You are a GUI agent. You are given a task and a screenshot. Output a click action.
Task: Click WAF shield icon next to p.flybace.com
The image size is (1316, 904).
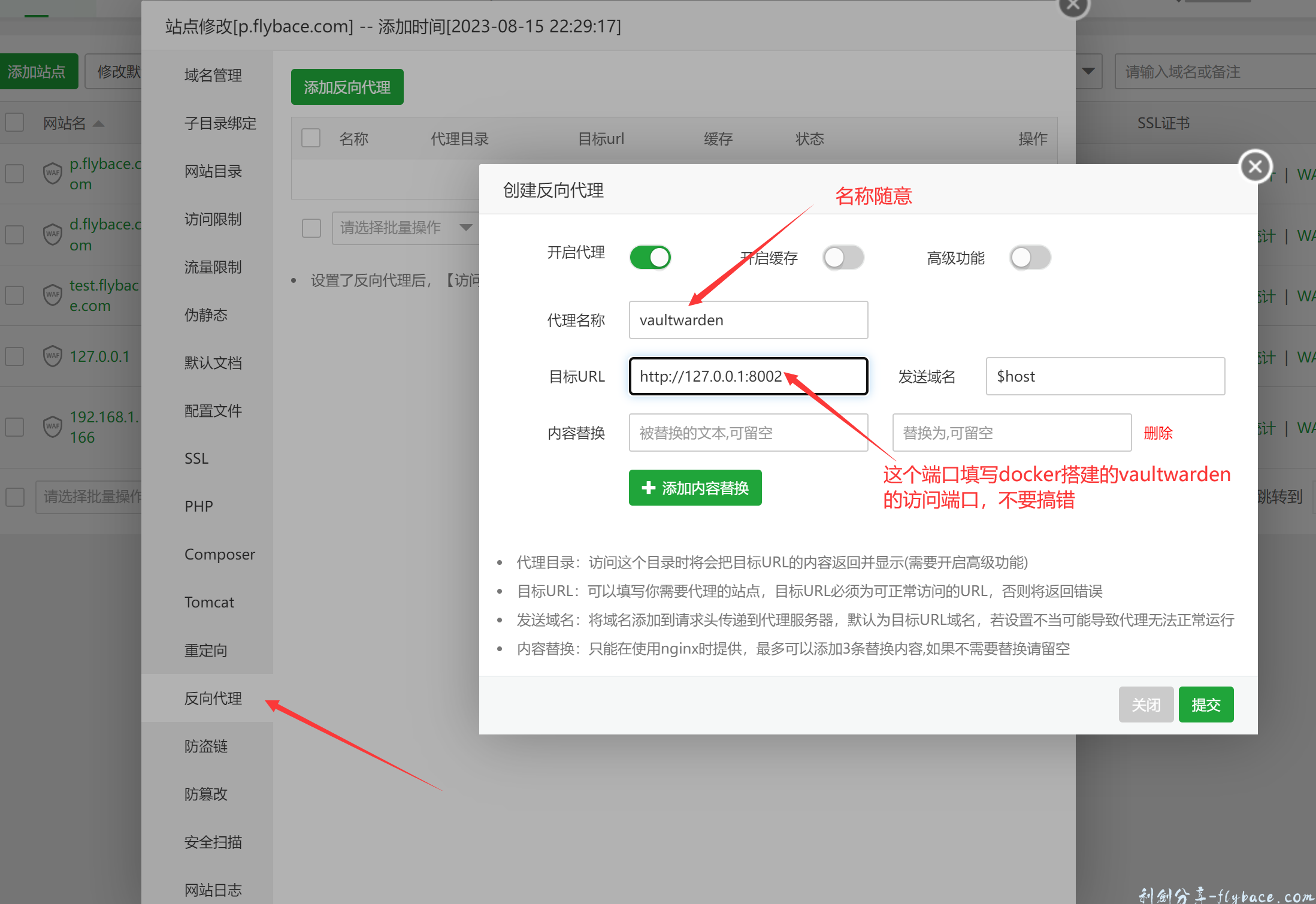[x=53, y=173]
